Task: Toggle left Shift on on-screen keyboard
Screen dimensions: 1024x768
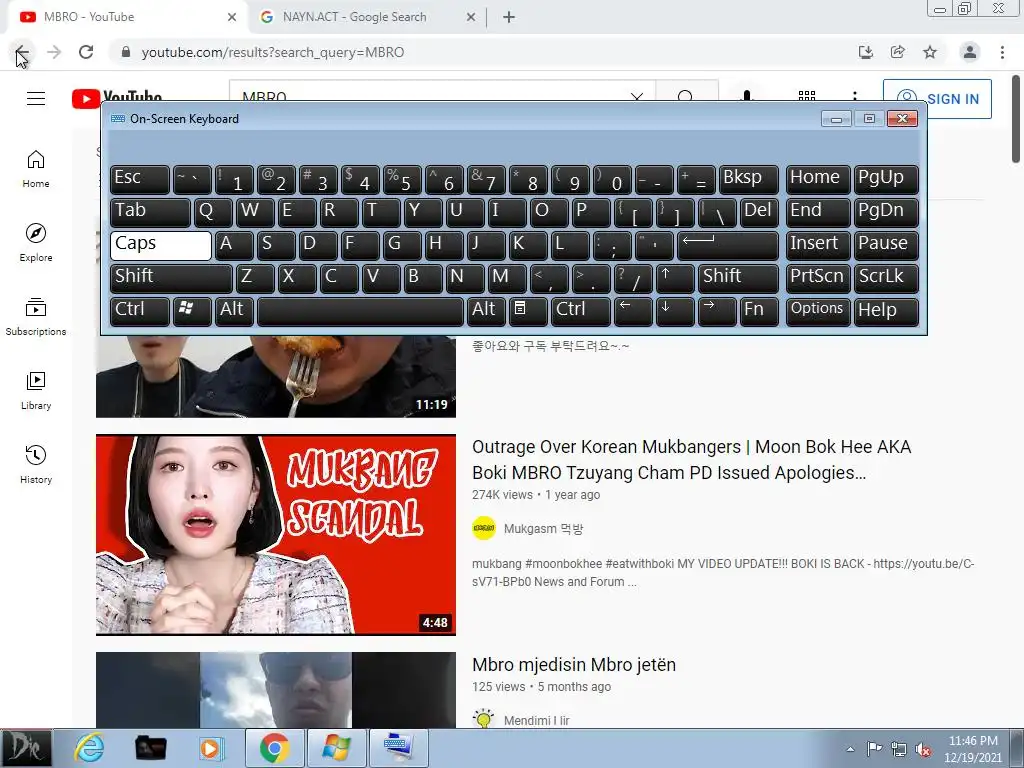Action: [x=171, y=278]
